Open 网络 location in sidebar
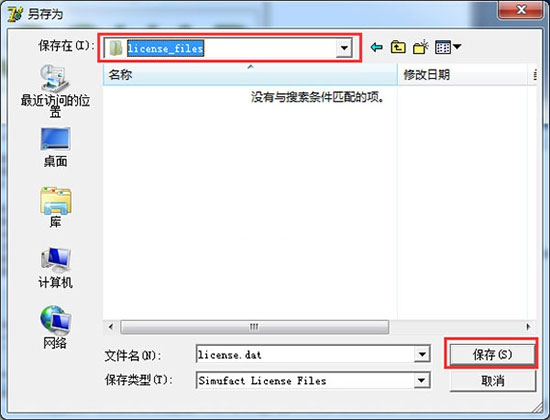The height and width of the screenshot is (420, 550). click(55, 328)
